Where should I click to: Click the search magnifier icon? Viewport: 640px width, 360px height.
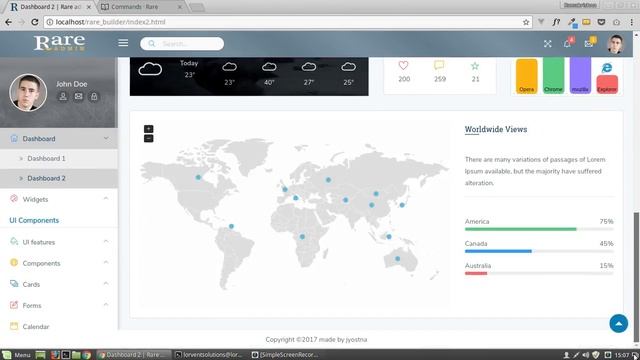(x=151, y=44)
